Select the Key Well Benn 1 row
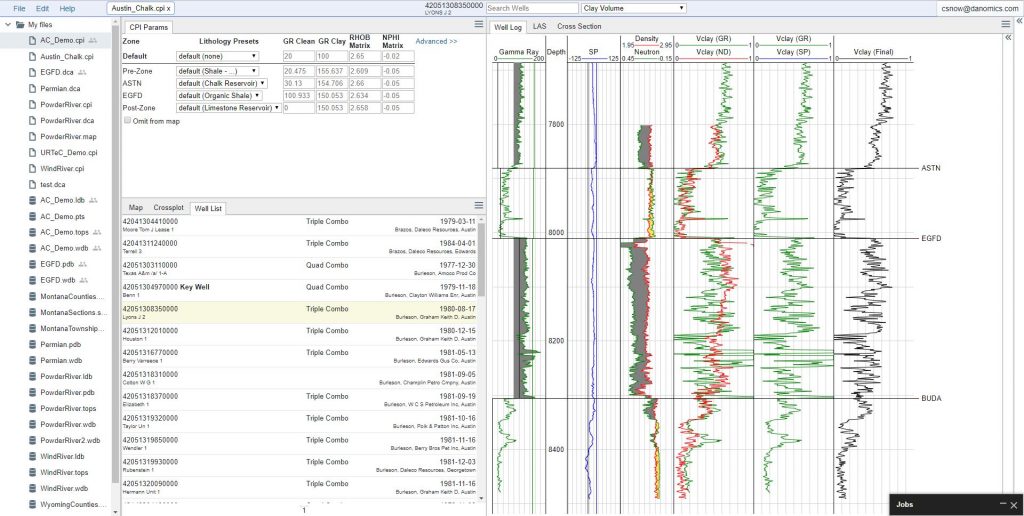Screen dimensions: 1024x516 point(302,291)
